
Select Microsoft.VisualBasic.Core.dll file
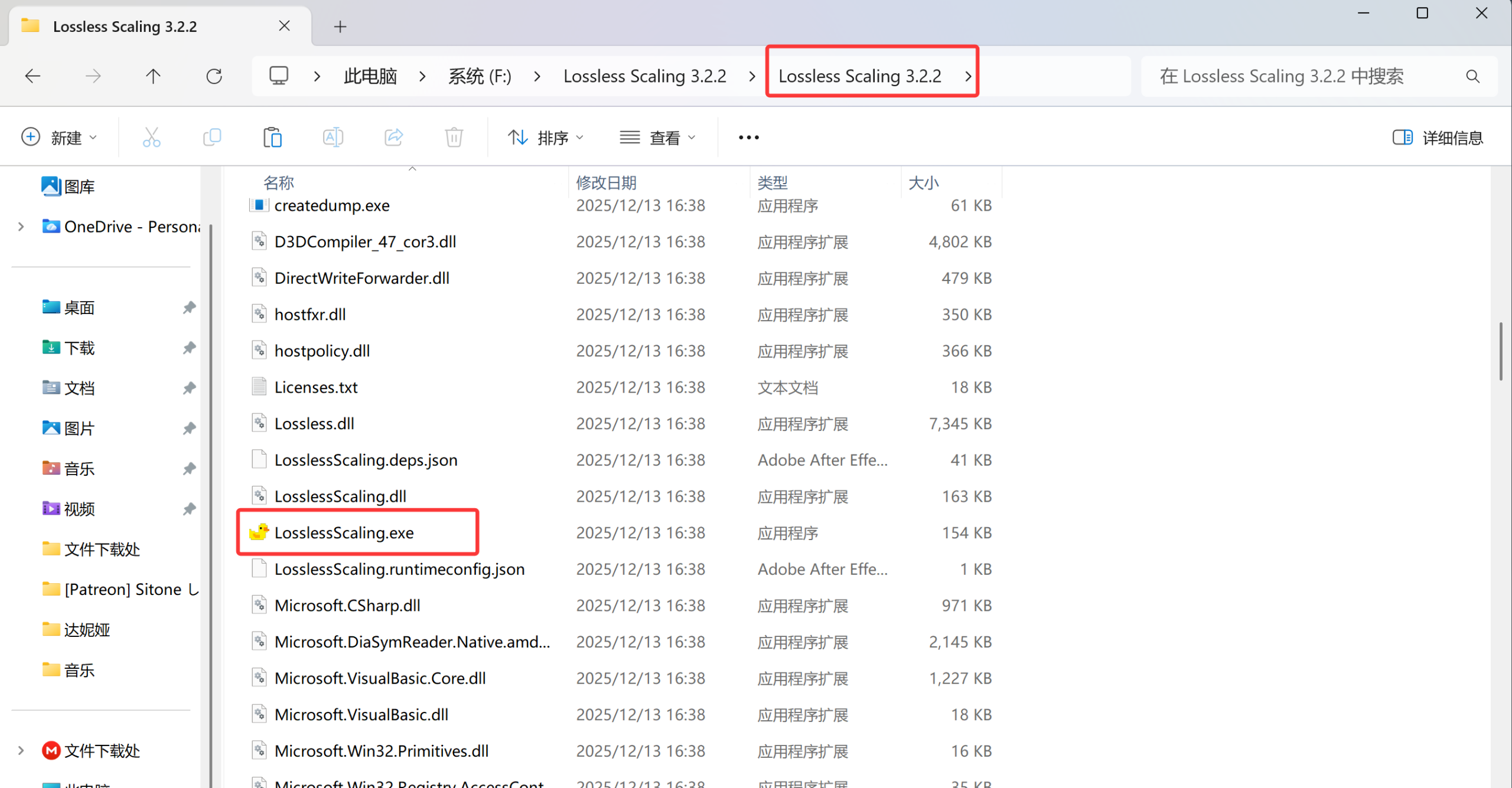[380, 678]
